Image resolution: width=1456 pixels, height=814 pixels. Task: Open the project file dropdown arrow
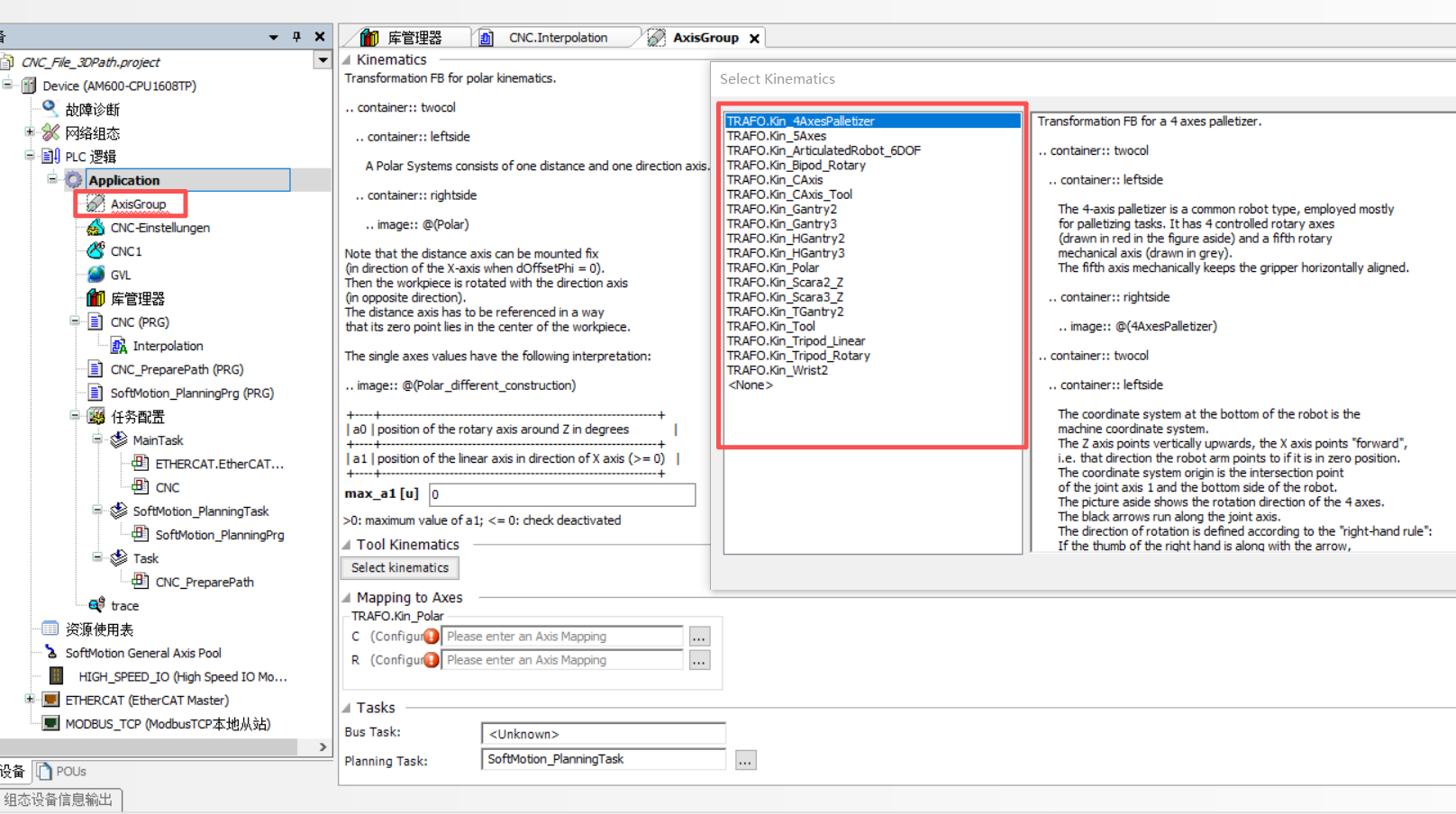pos(322,61)
